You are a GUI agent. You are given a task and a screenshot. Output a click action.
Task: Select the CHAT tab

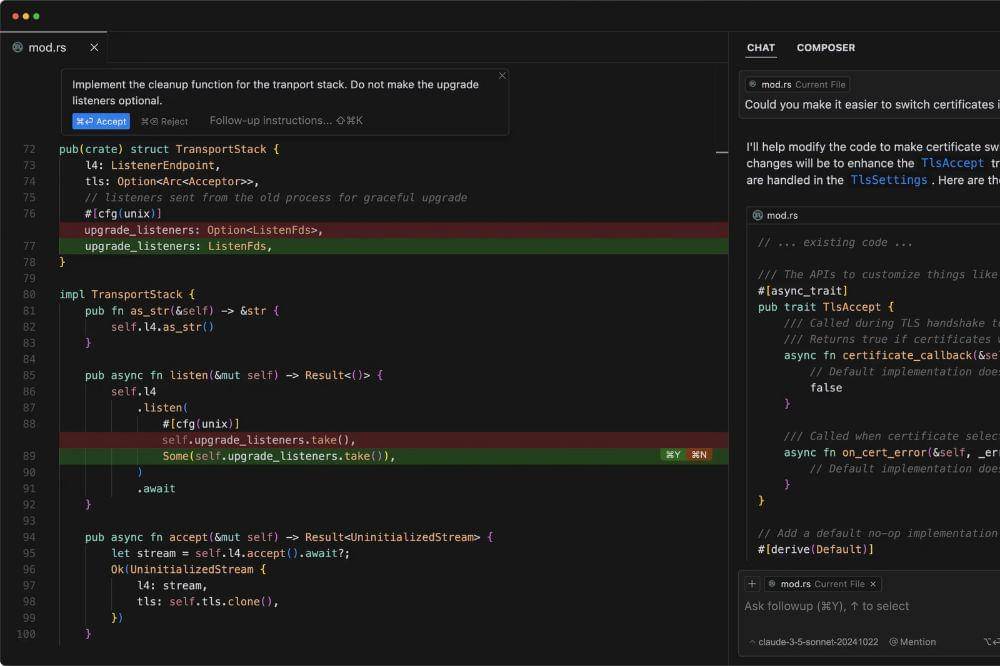tap(760, 47)
